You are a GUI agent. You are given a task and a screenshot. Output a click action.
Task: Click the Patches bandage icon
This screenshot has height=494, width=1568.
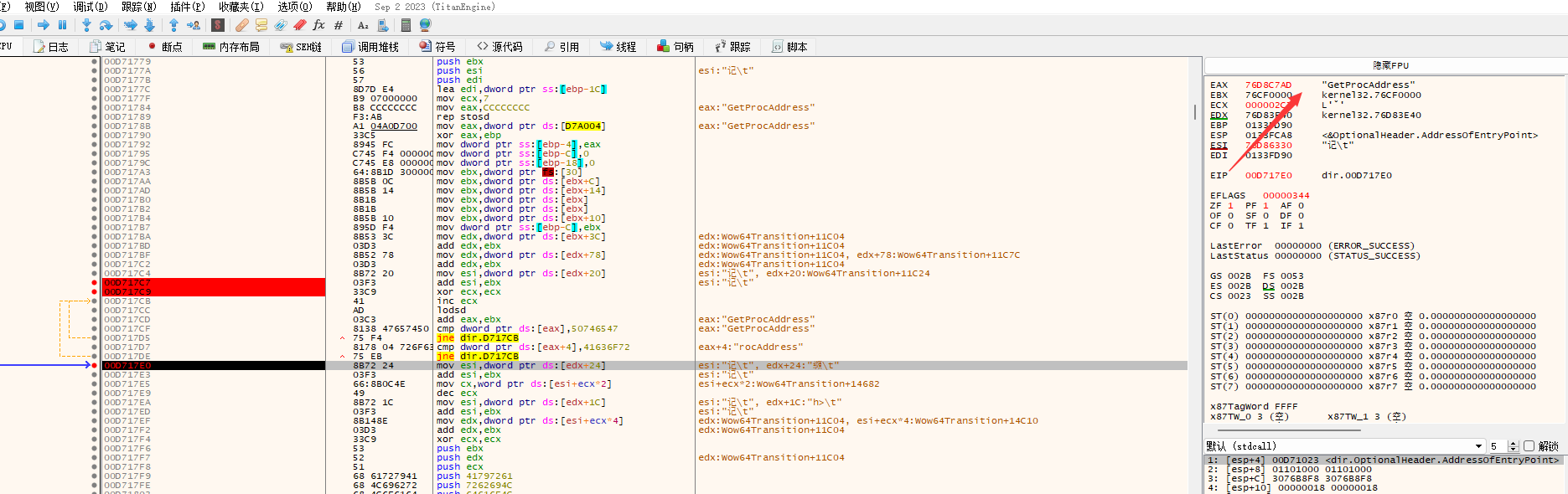click(242, 25)
